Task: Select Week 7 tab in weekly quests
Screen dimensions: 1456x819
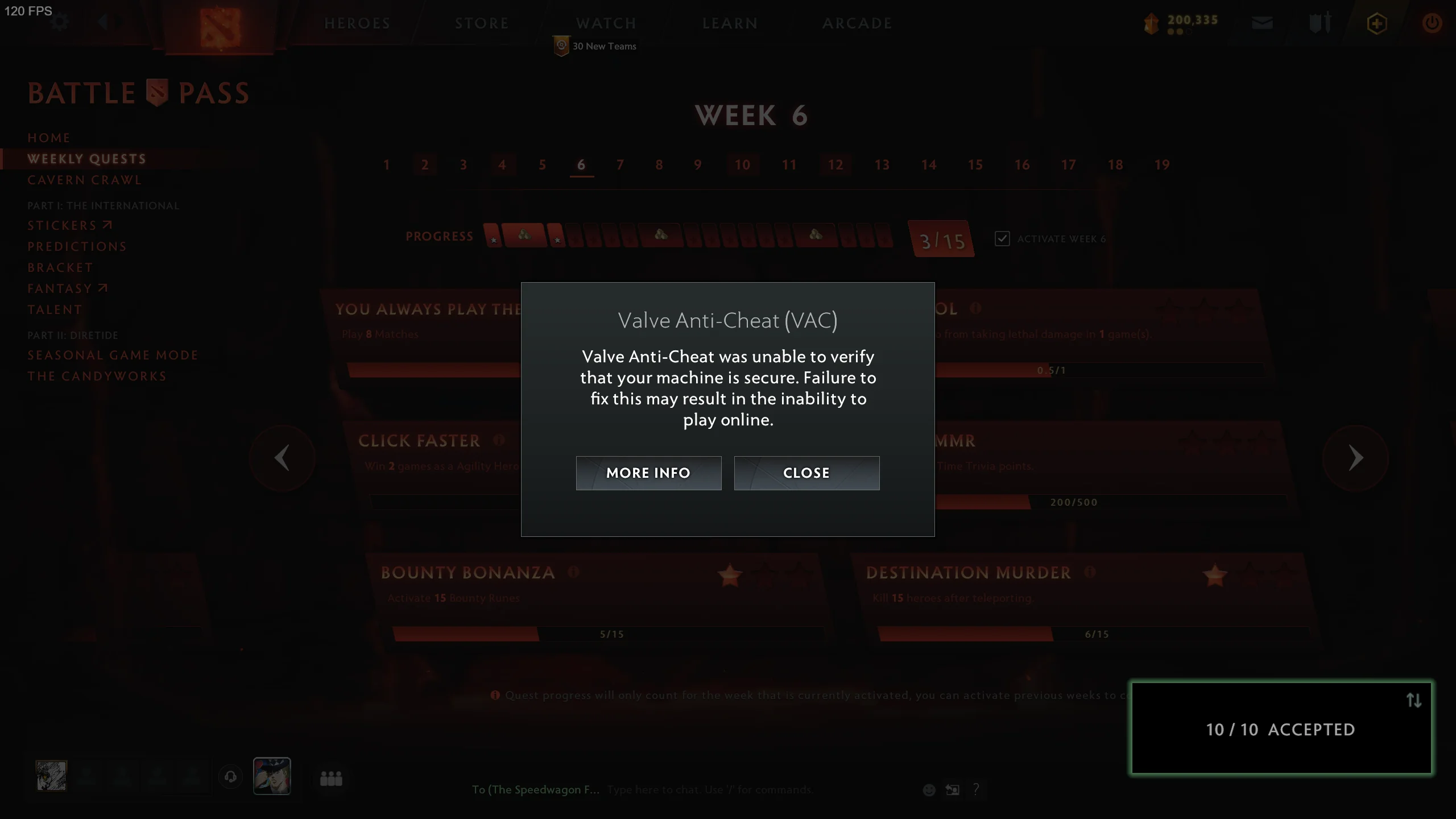Action: pos(619,164)
